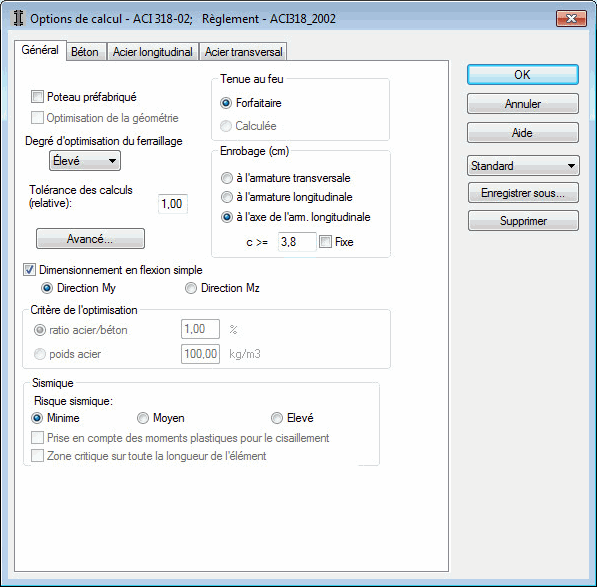Uncheck Dimensionnement en flexion simple
Screen dimensions: 597x587
pyautogui.click(x=29, y=270)
